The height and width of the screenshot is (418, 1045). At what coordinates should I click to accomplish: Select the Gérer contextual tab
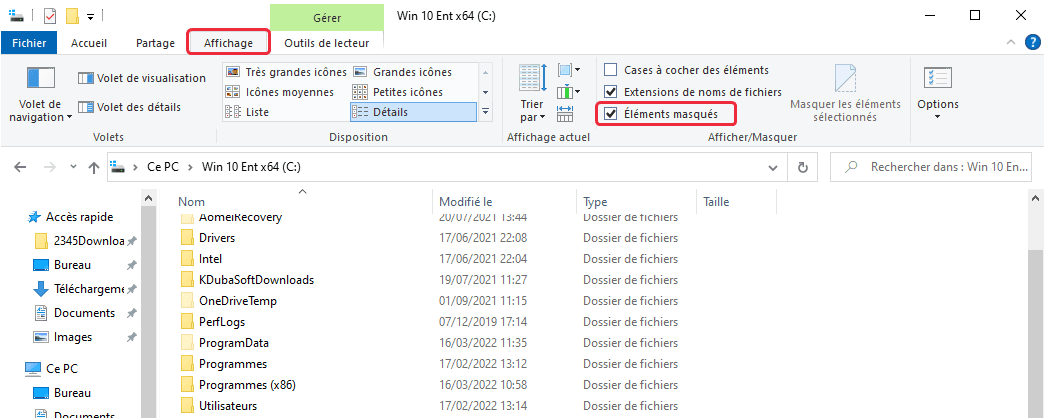click(327, 17)
